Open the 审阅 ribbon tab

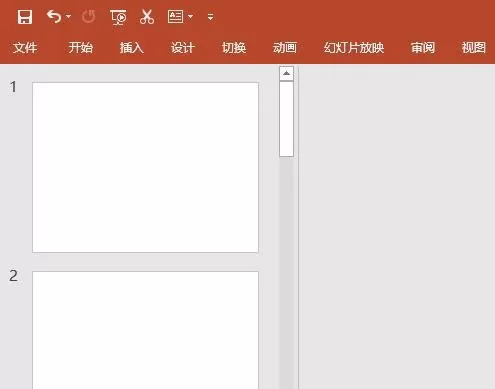[x=423, y=48]
